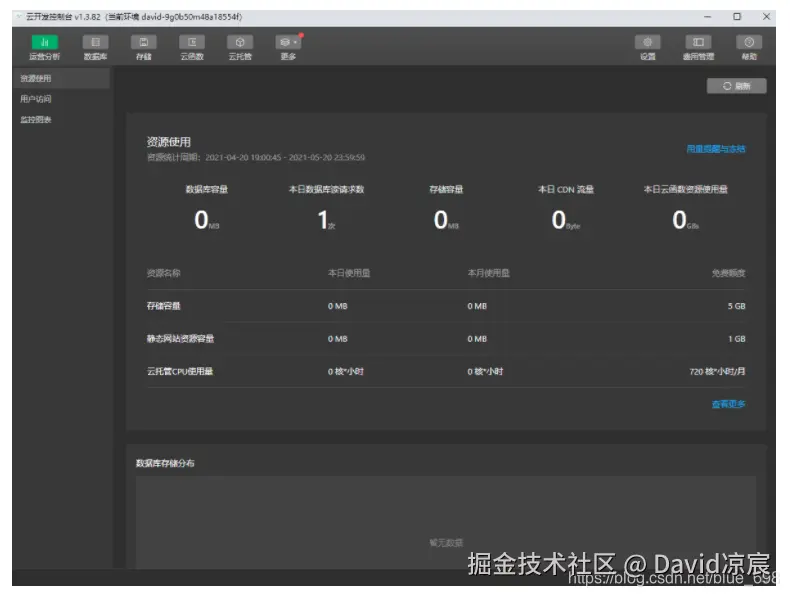Click the 本日云函数资源使用量 stat label
Screen dimensions: 790x597
[x=685, y=189]
